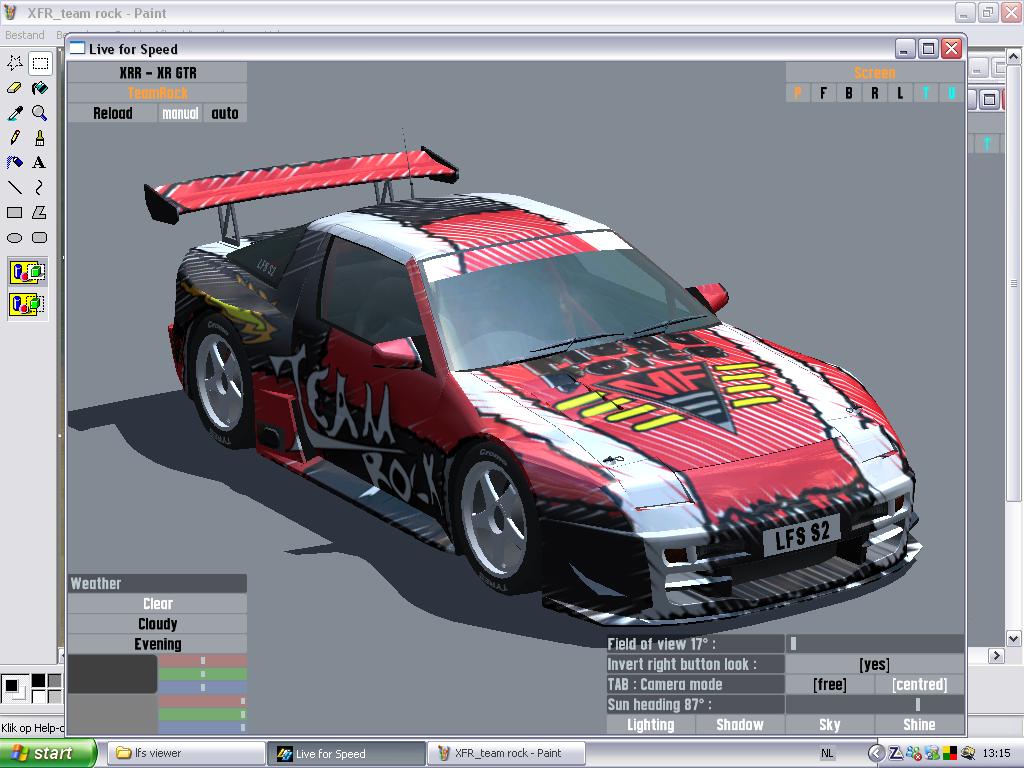Click the NL language indicator in tray
The height and width of the screenshot is (768, 1024).
827,753
